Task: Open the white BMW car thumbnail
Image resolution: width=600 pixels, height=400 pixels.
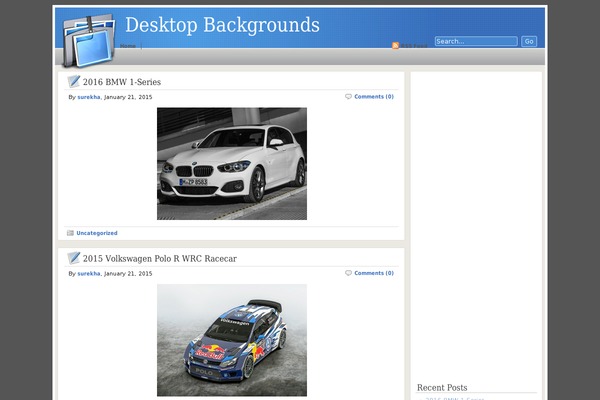Action: (232, 163)
